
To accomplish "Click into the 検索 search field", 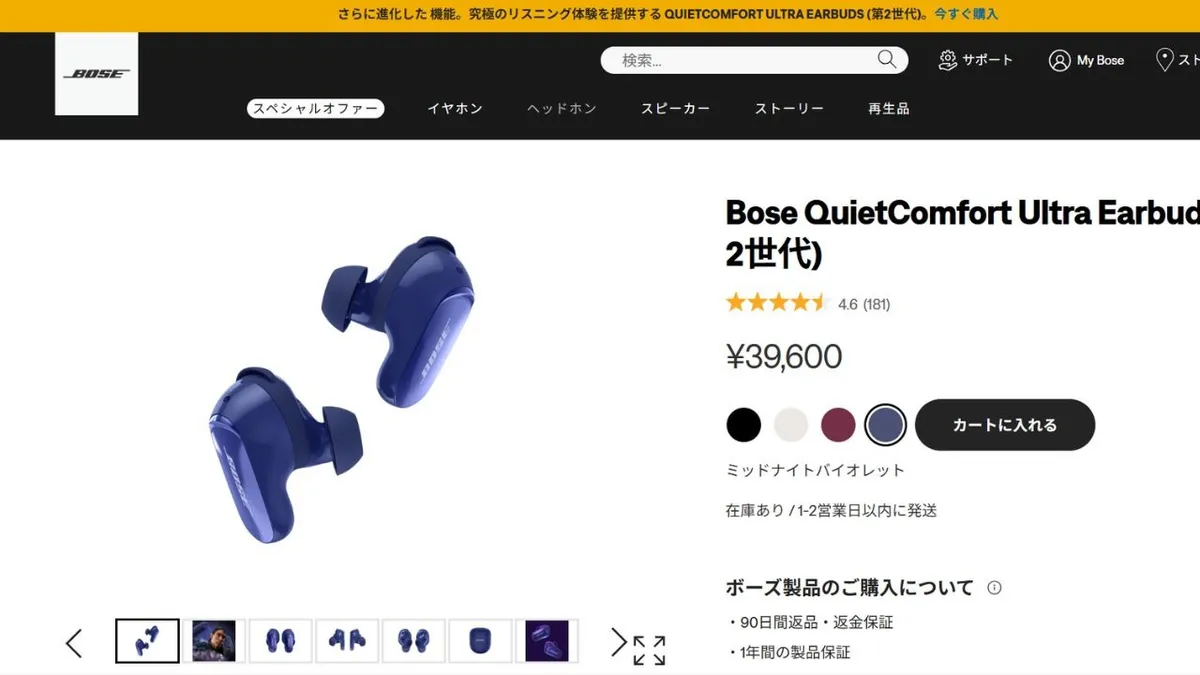I will [x=740, y=60].
